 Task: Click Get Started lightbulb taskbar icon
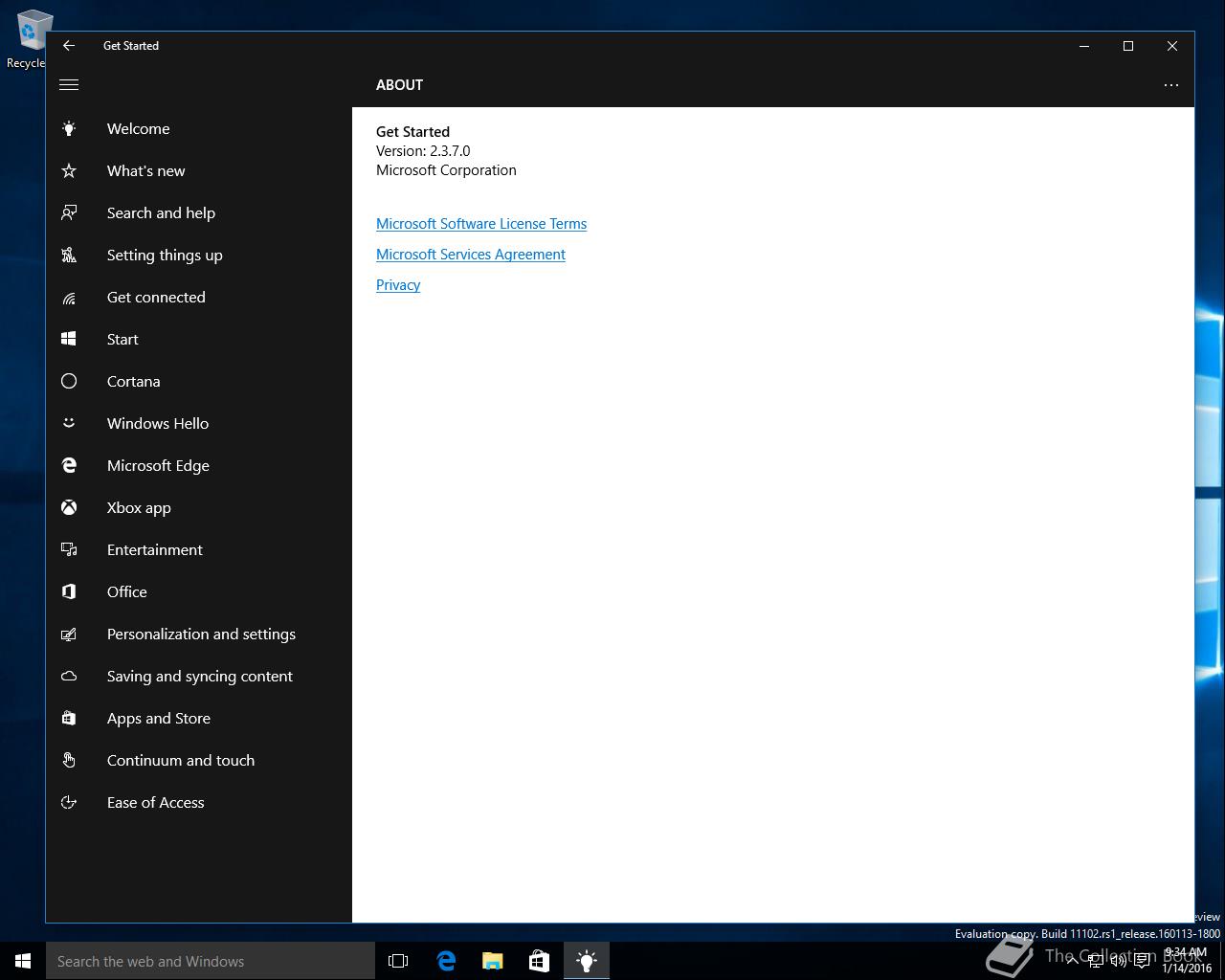[x=587, y=961]
